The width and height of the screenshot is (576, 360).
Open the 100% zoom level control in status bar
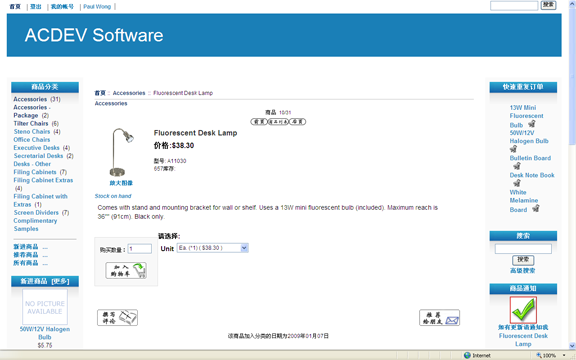pyautogui.click(x=551, y=355)
